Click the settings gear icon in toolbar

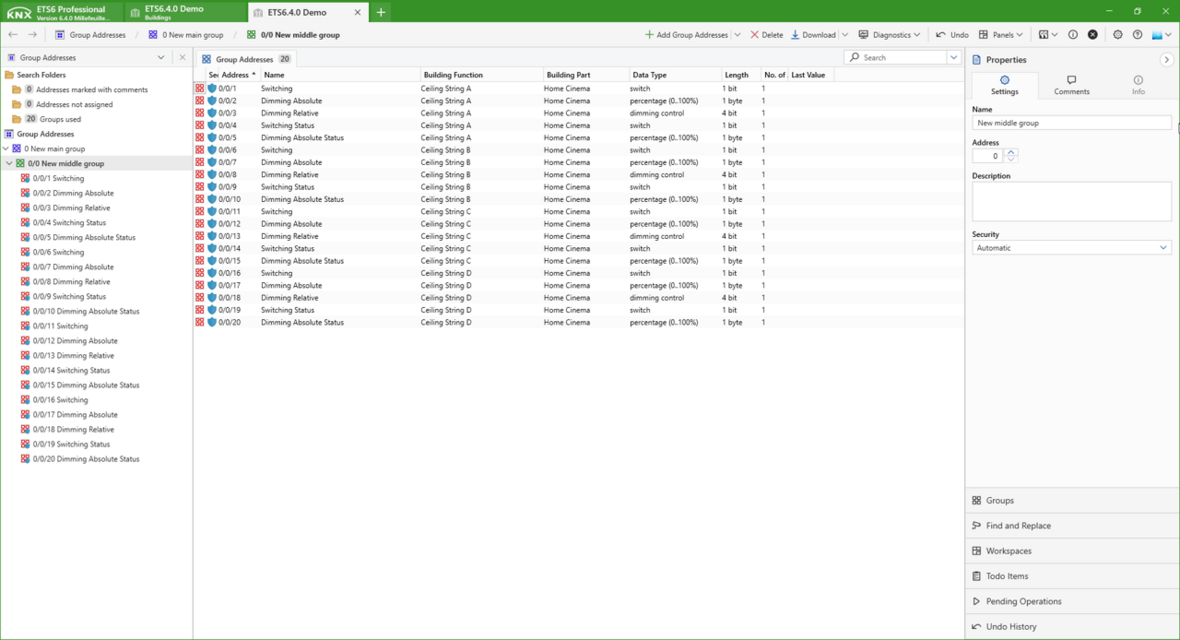[x=1117, y=35]
